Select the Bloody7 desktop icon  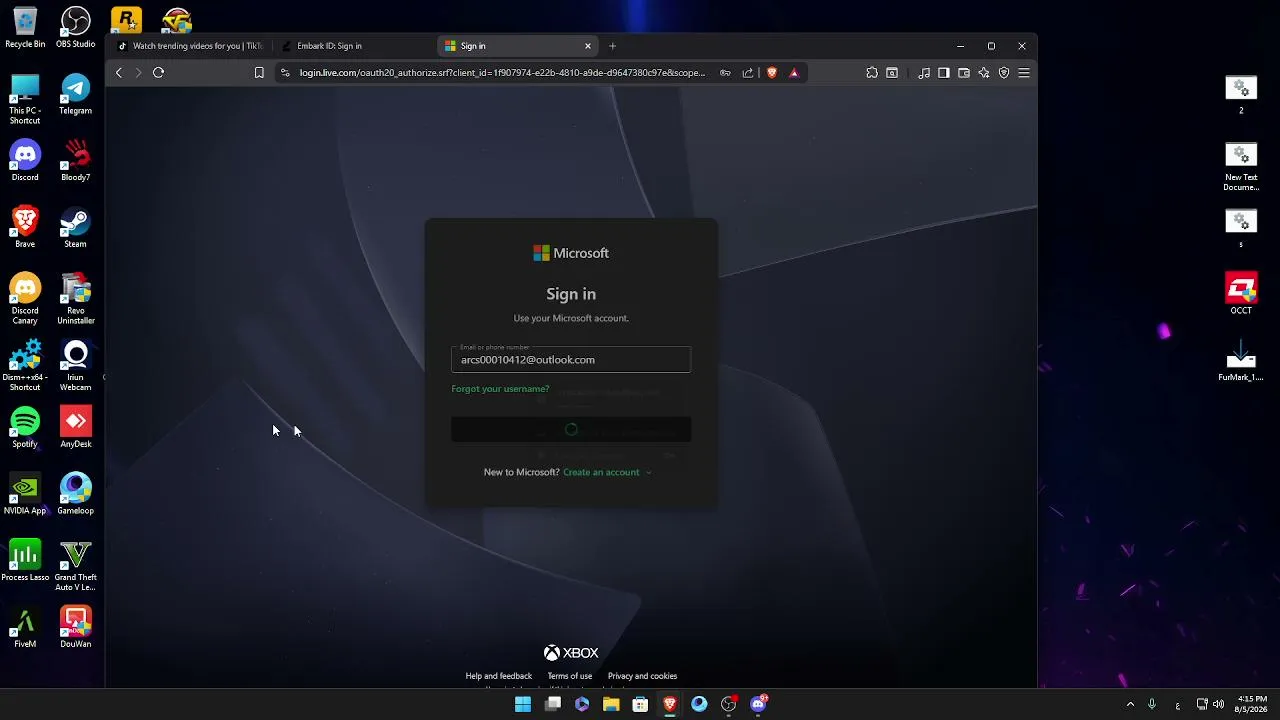coord(76,161)
